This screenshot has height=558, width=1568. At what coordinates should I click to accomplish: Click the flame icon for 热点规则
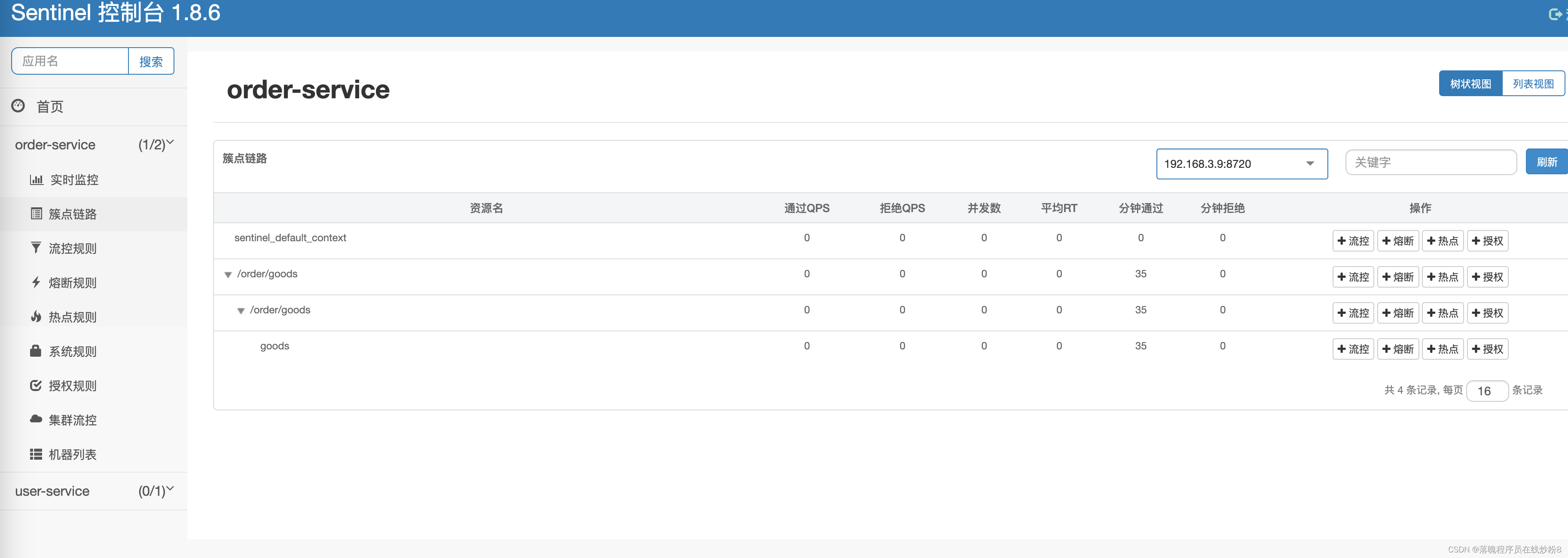36,316
